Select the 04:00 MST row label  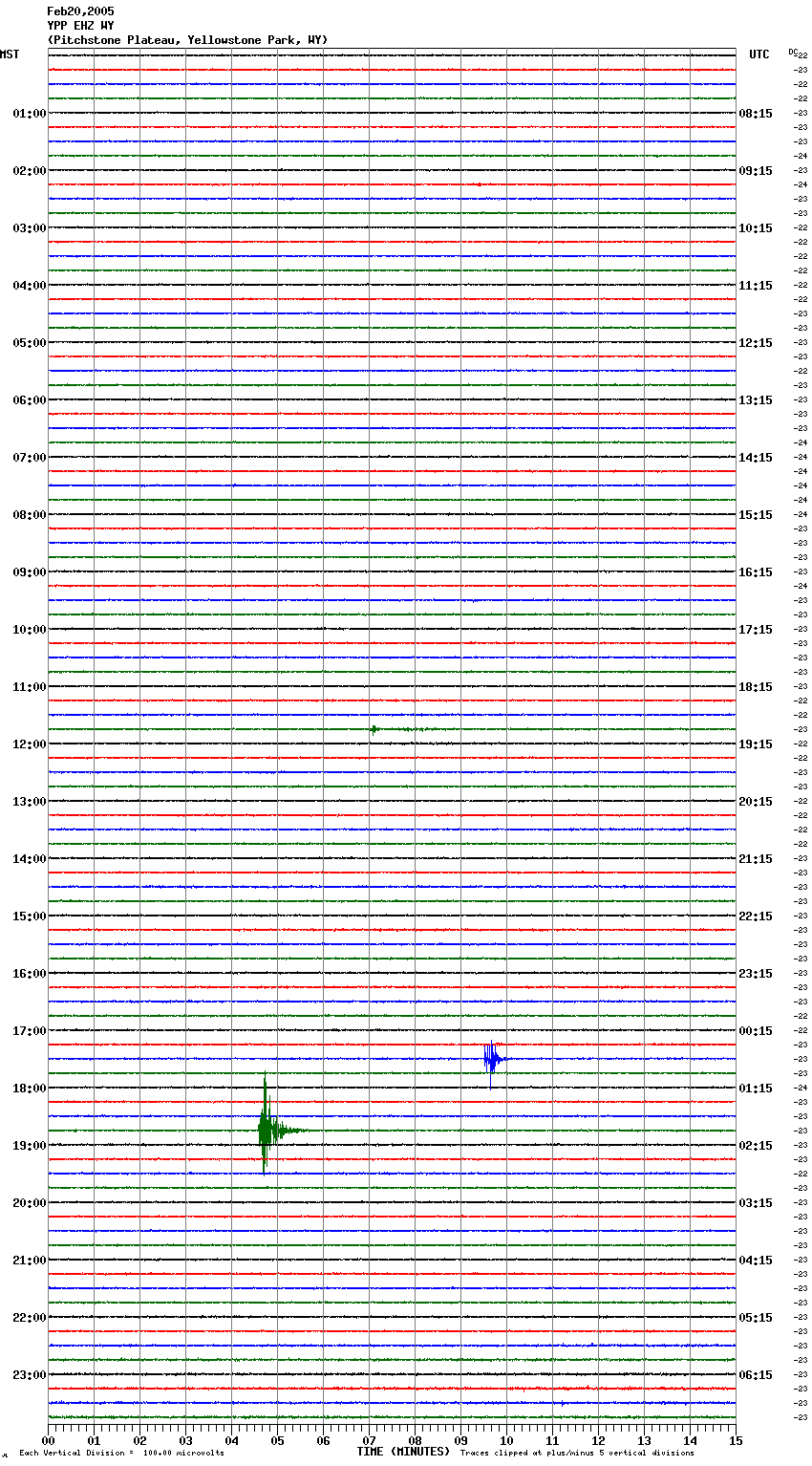[x=29, y=285]
